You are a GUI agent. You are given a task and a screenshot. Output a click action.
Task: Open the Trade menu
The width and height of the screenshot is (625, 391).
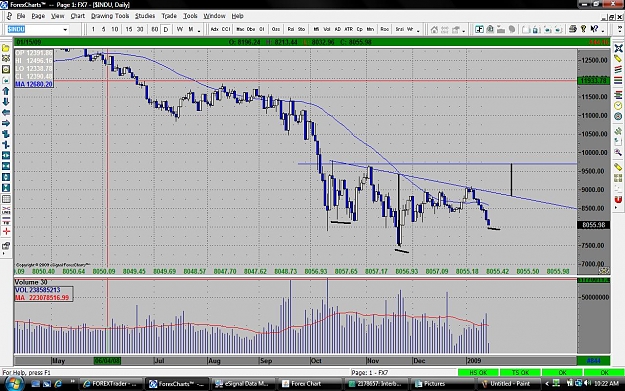pyautogui.click(x=169, y=16)
